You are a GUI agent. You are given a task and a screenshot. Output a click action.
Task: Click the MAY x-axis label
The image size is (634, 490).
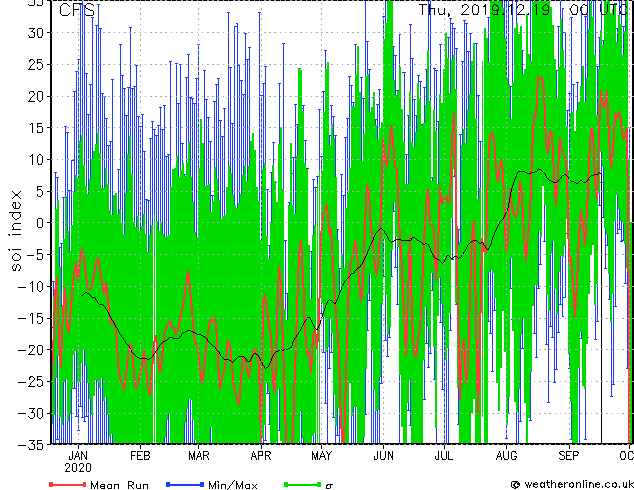(321, 456)
